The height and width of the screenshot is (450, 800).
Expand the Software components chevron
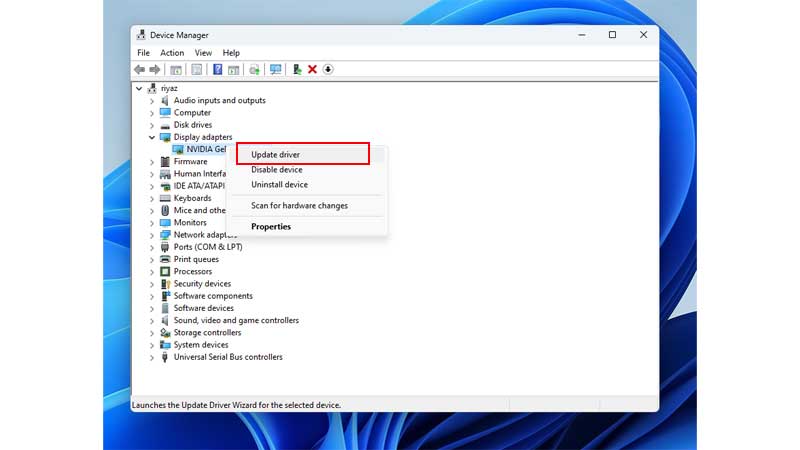152,296
